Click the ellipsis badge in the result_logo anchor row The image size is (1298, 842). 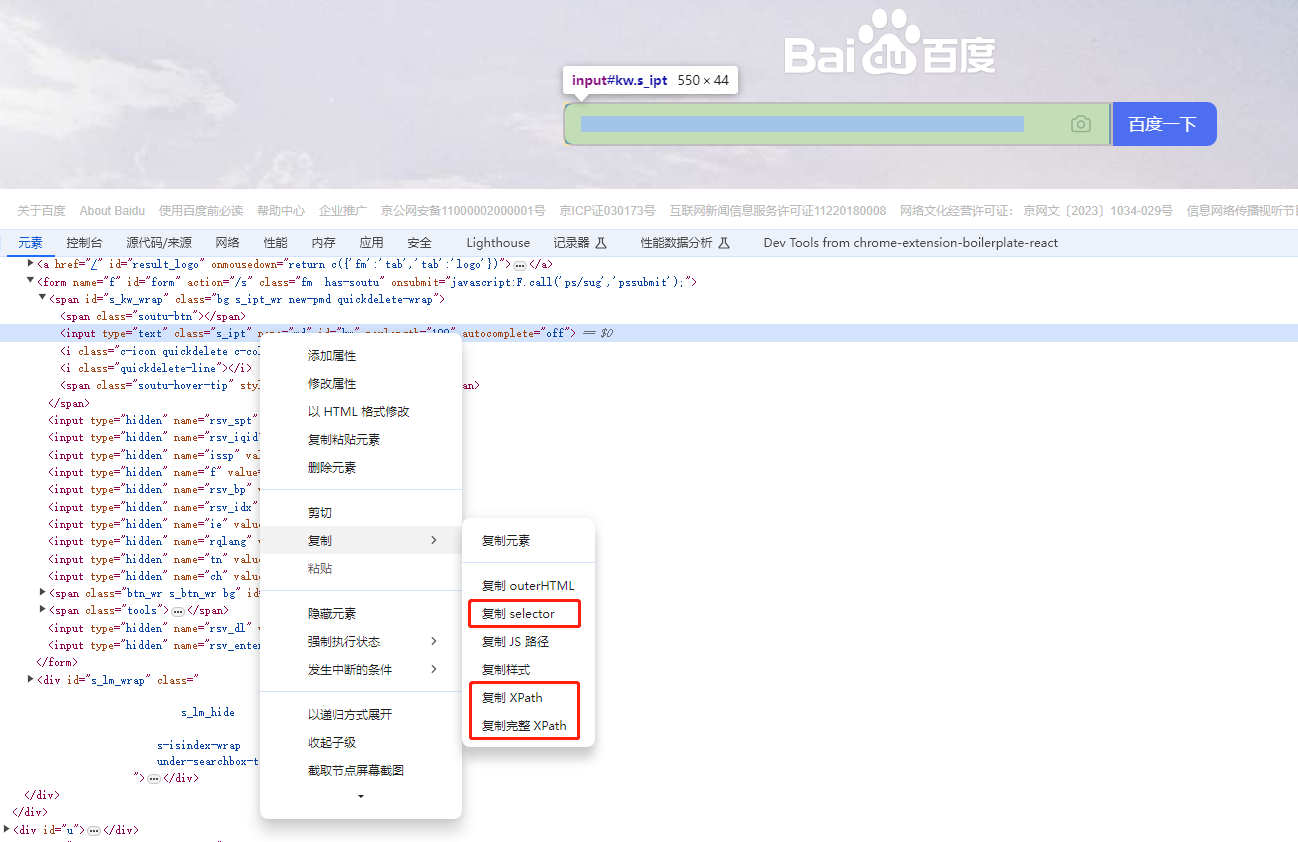520,264
